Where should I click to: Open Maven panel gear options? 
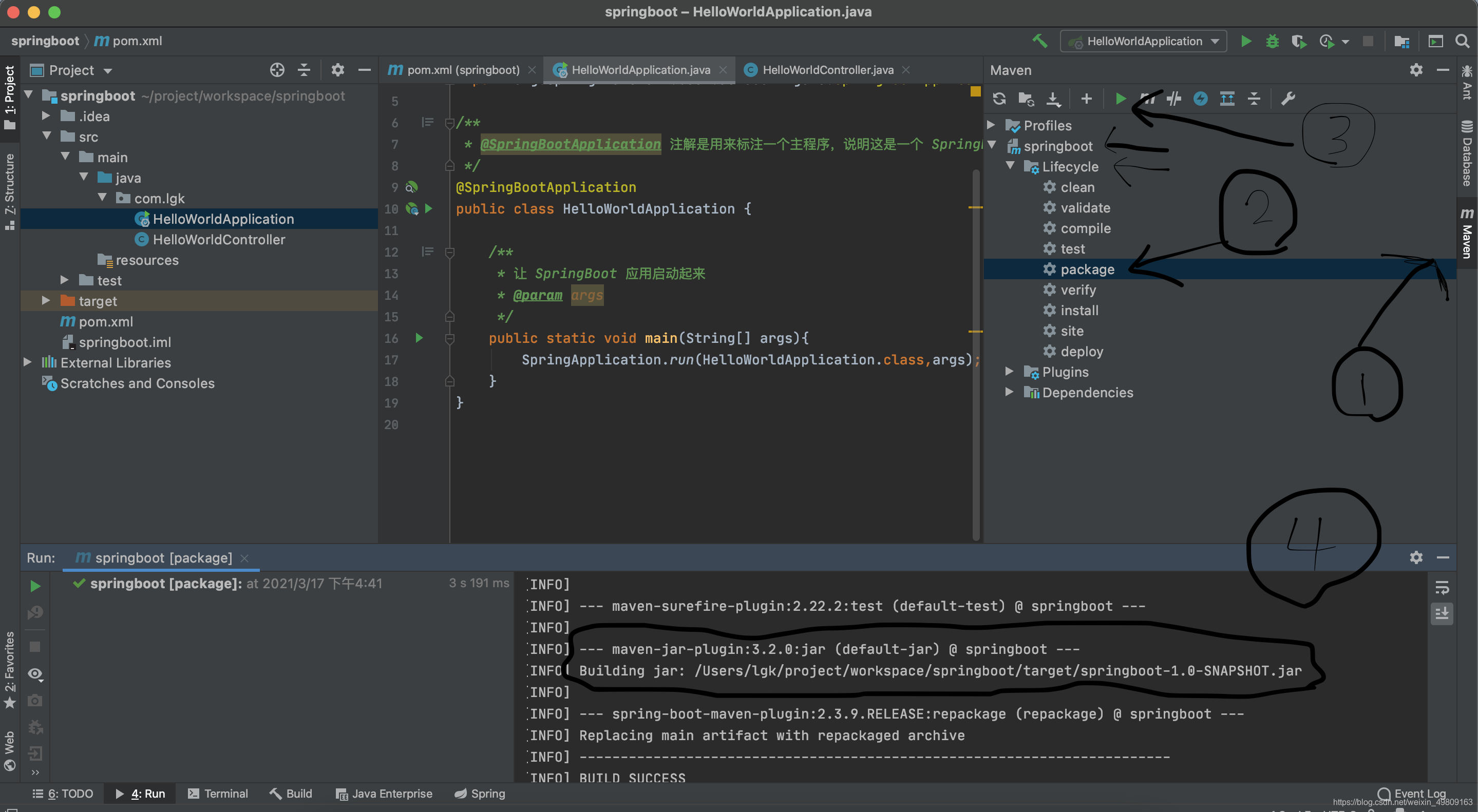[1415, 70]
